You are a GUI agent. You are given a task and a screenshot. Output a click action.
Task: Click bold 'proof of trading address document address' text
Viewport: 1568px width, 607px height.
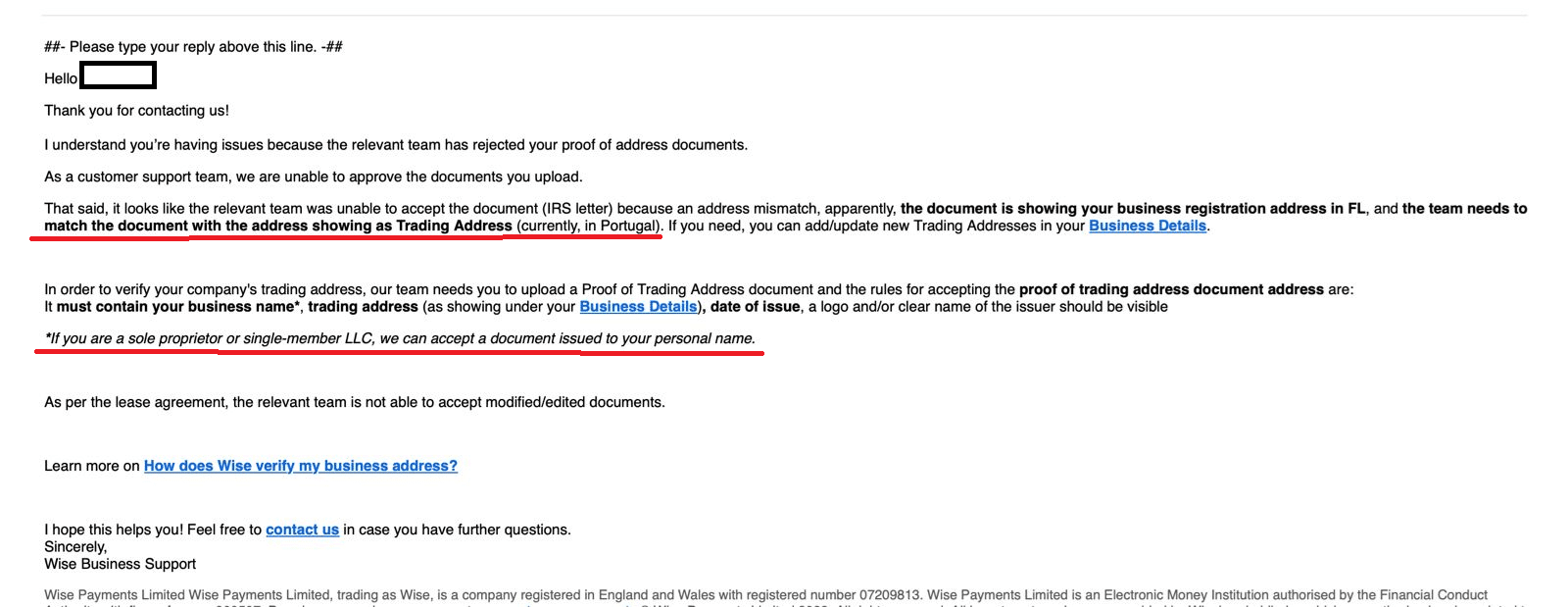click(x=1171, y=289)
